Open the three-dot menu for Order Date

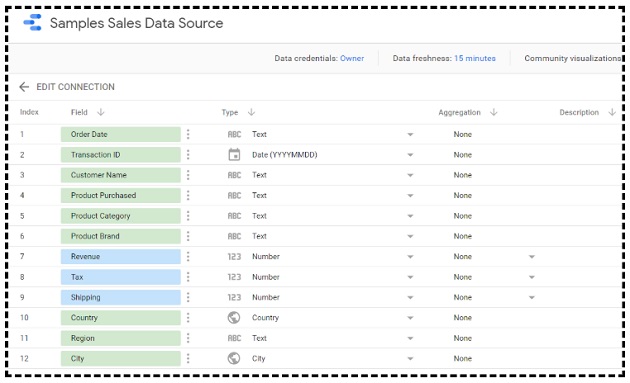pyautogui.click(x=188, y=134)
